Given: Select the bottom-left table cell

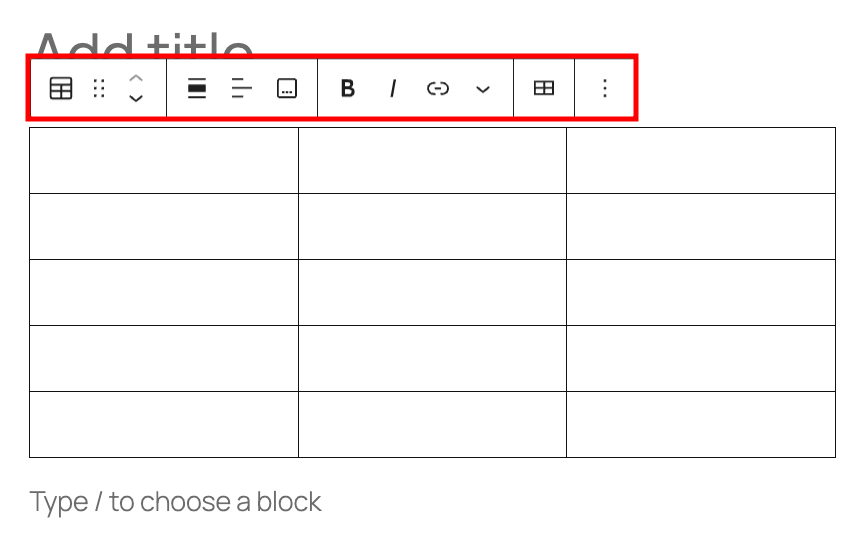Looking at the screenshot, I should [164, 424].
